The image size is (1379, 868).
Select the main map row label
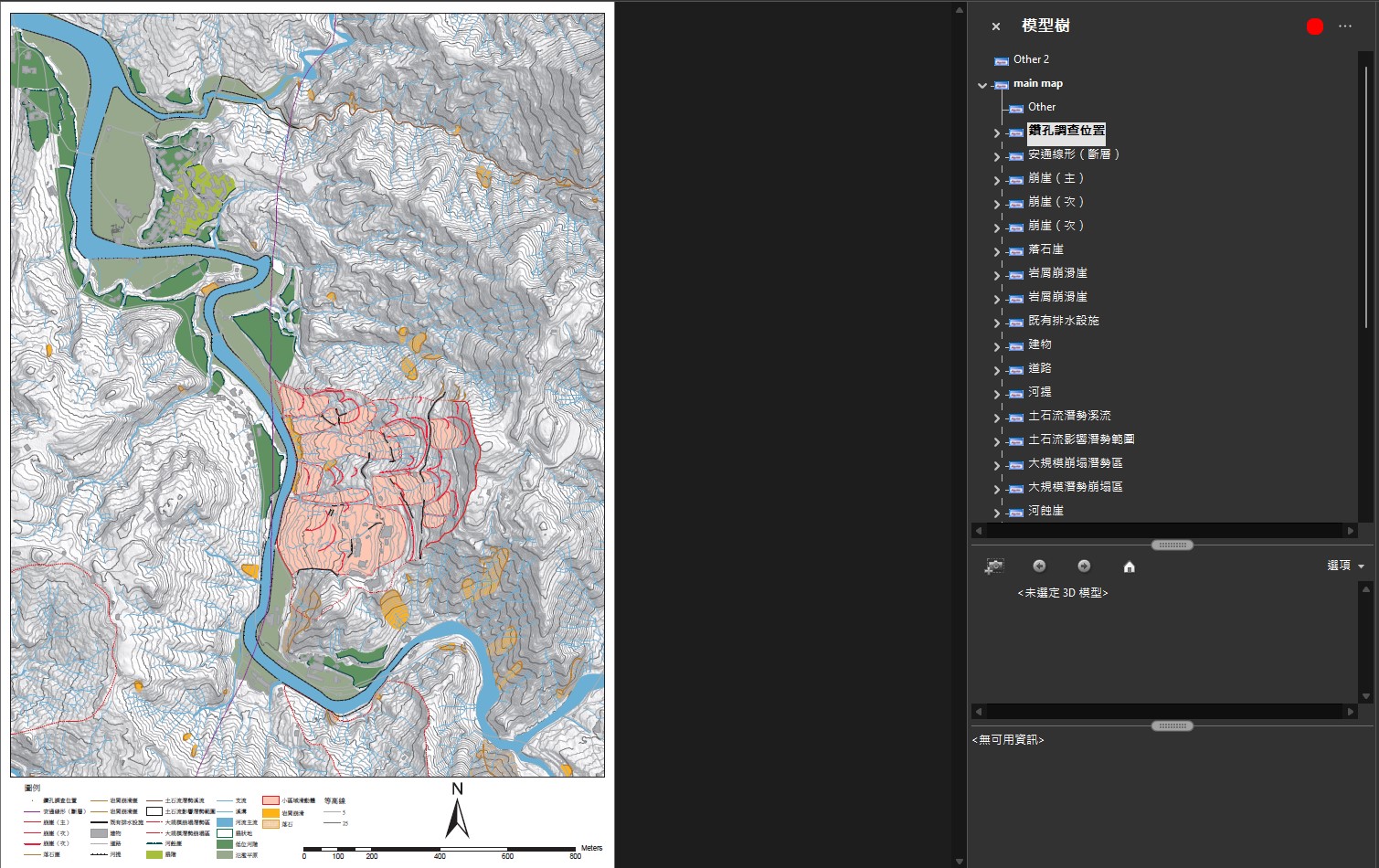pyautogui.click(x=1038, y=83)
